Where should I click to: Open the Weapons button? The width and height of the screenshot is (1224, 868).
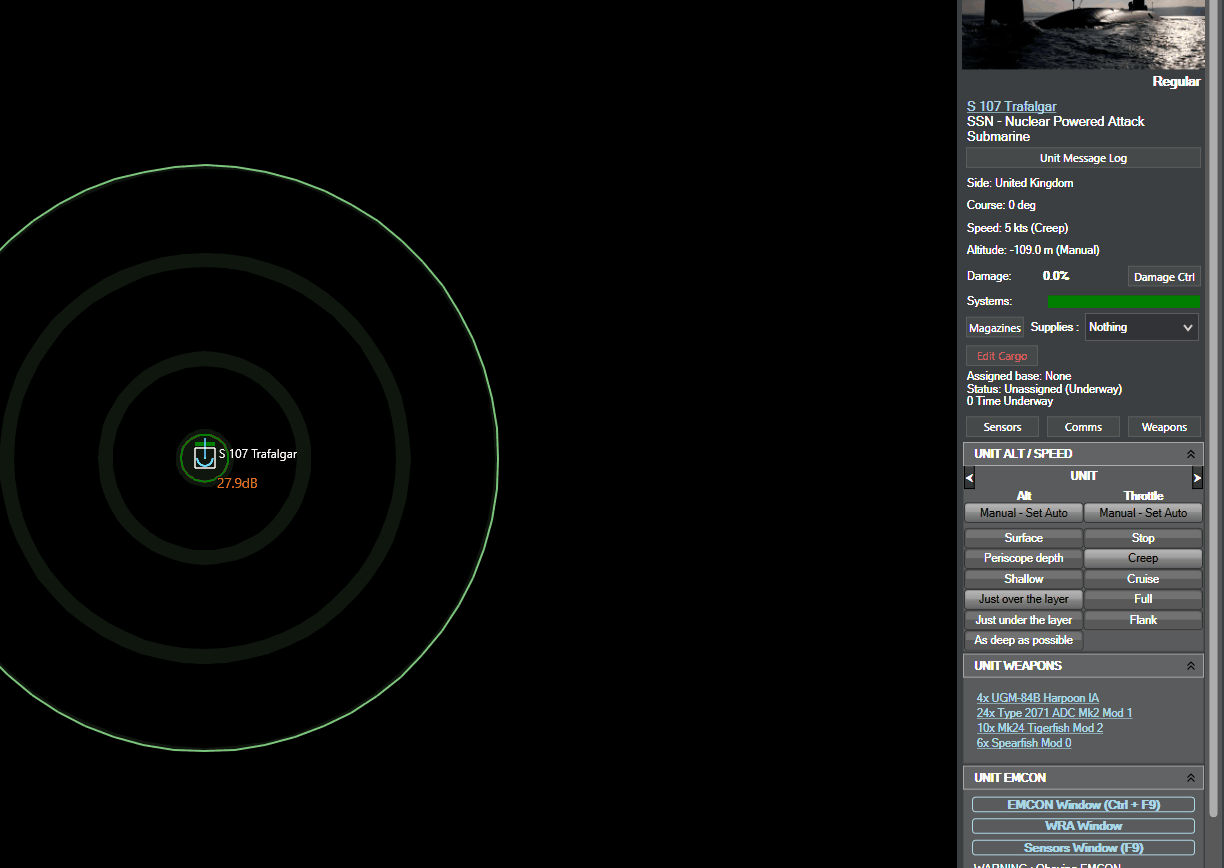pos(1164,427)
